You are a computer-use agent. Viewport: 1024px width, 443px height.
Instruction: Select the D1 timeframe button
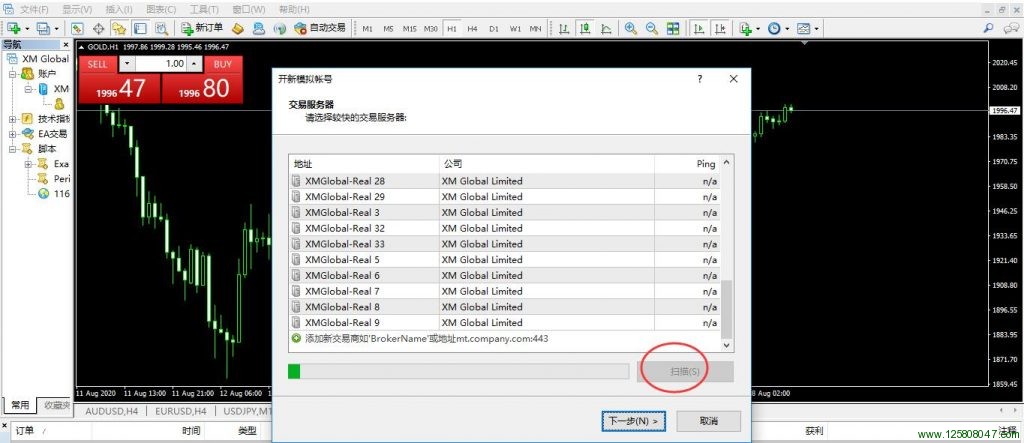point(494,29)
